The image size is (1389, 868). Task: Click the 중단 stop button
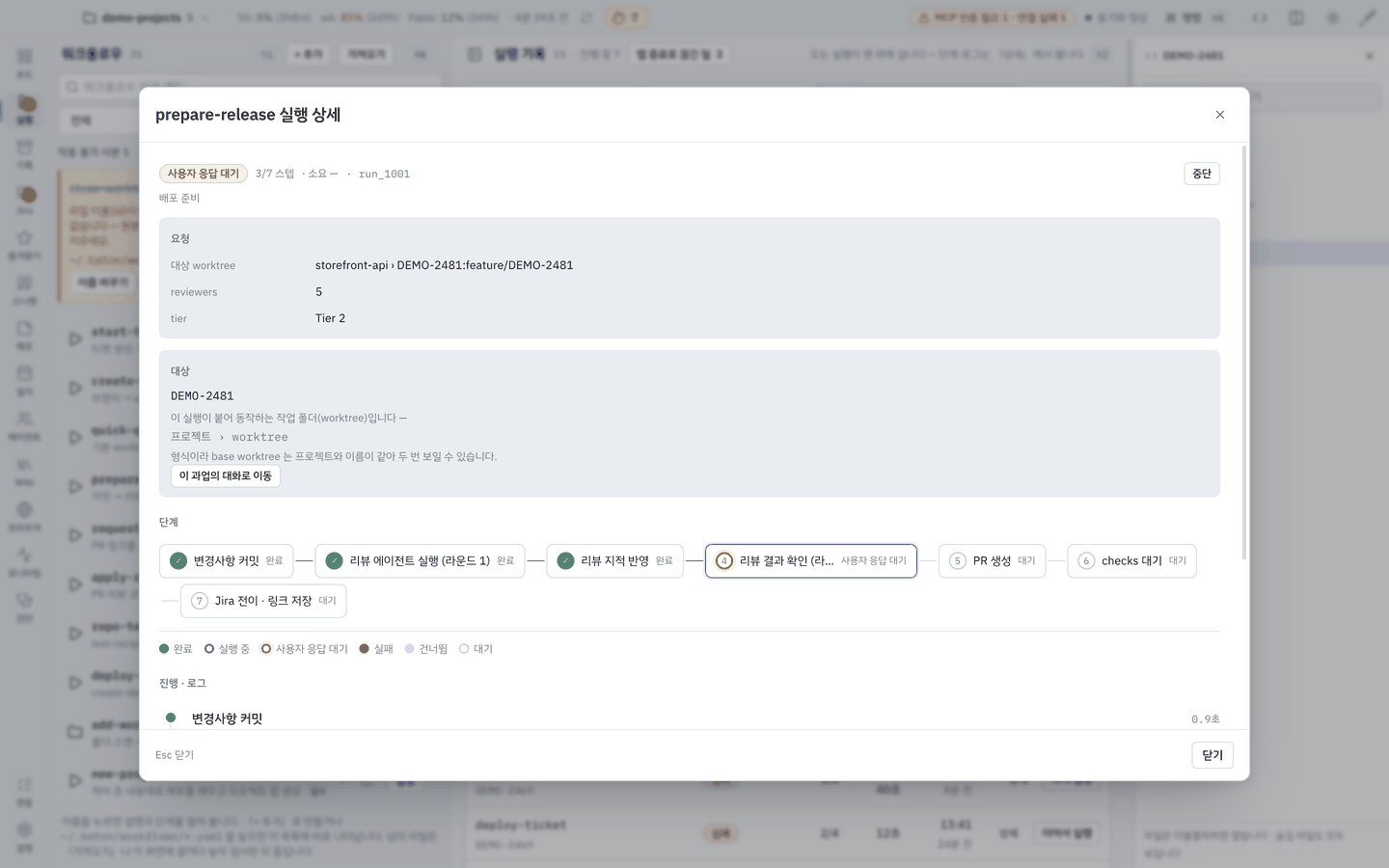[x=1202, y=174]
